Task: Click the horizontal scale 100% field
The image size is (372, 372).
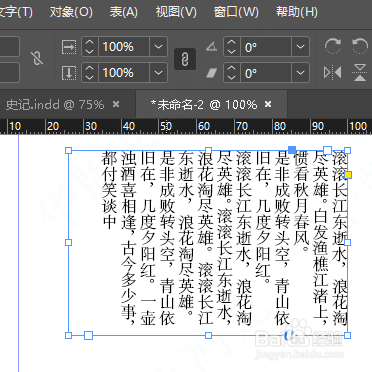Action: [x=124, y=47]
